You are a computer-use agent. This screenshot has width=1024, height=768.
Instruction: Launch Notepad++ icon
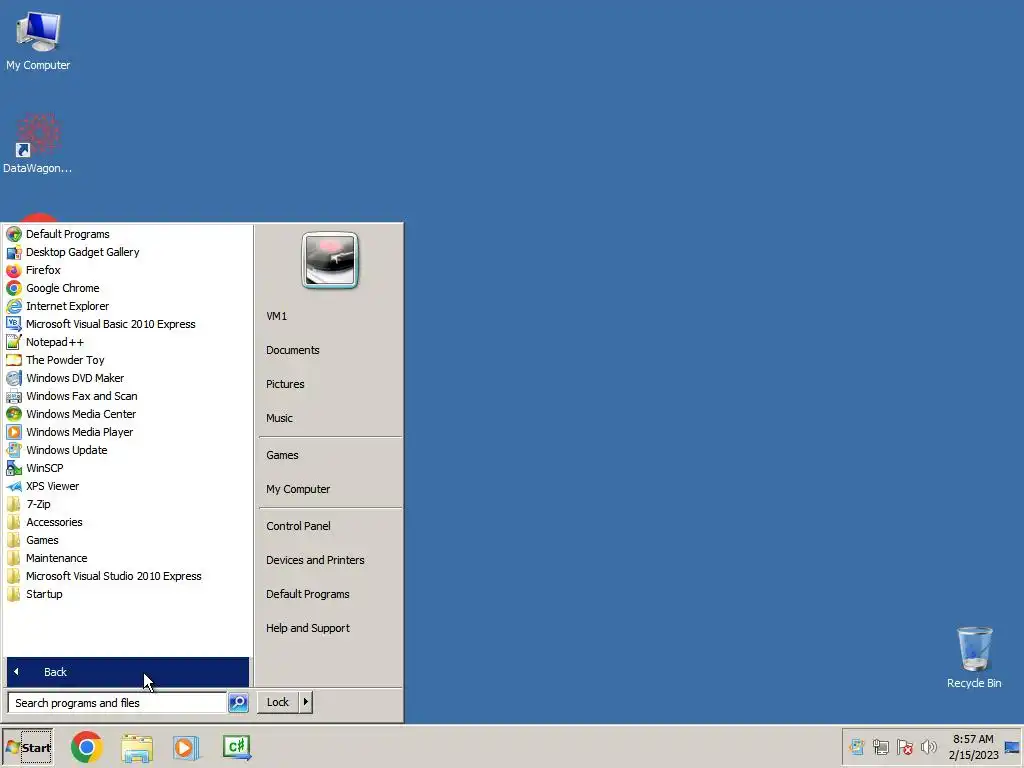tap(14, 342)
